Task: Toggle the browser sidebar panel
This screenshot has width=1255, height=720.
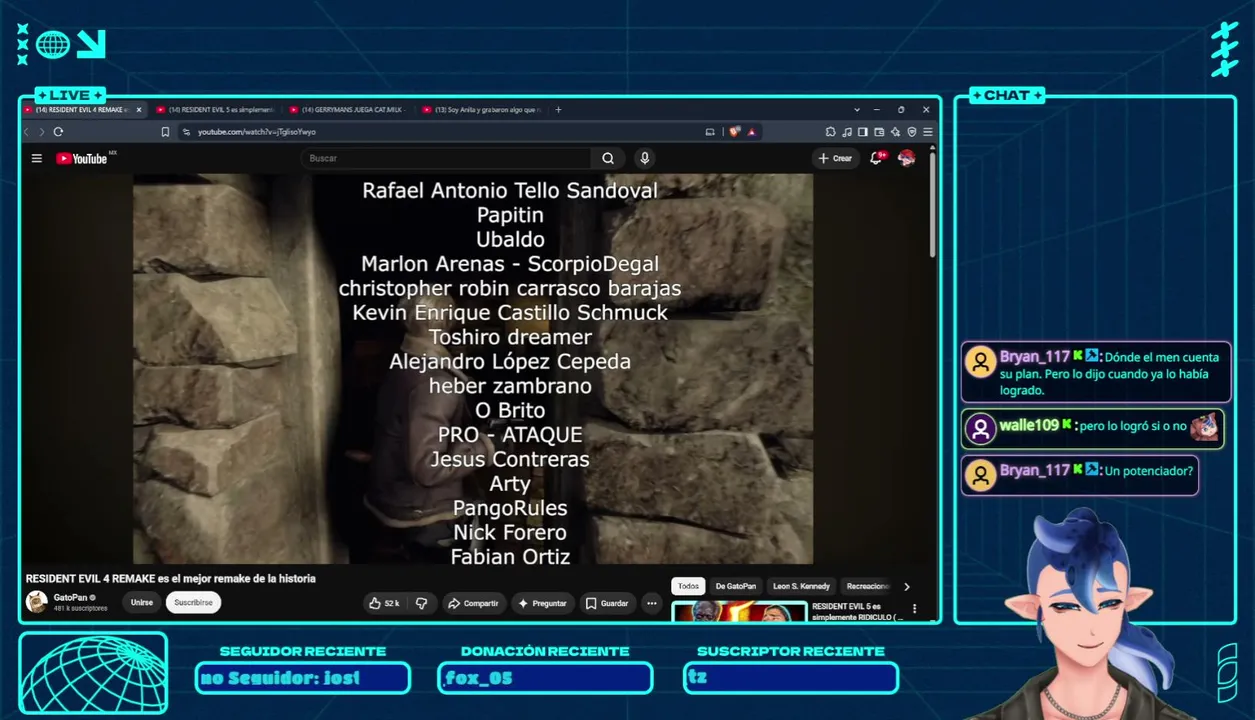Action: [x=863, y=131]
